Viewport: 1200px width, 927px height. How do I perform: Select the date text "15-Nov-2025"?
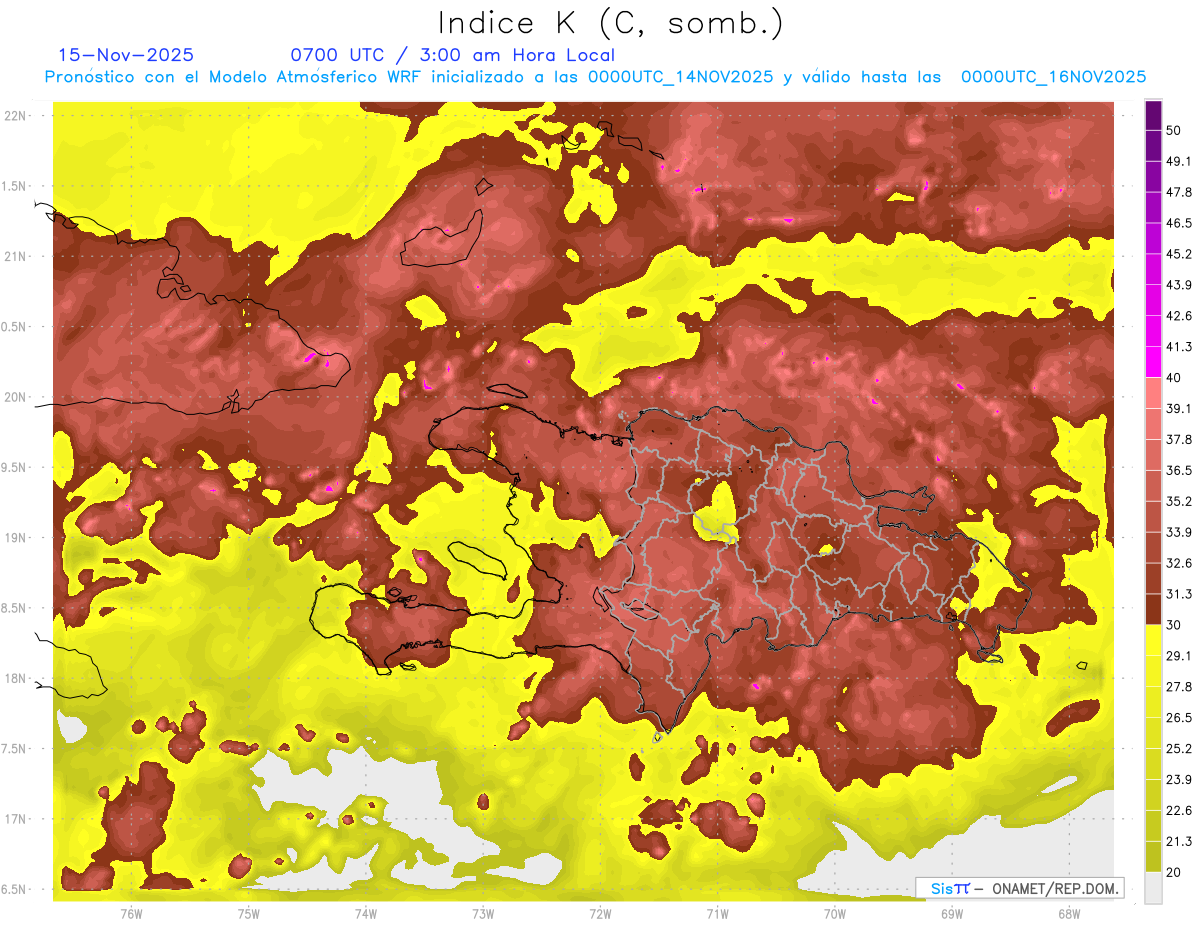tap(126, 55)
